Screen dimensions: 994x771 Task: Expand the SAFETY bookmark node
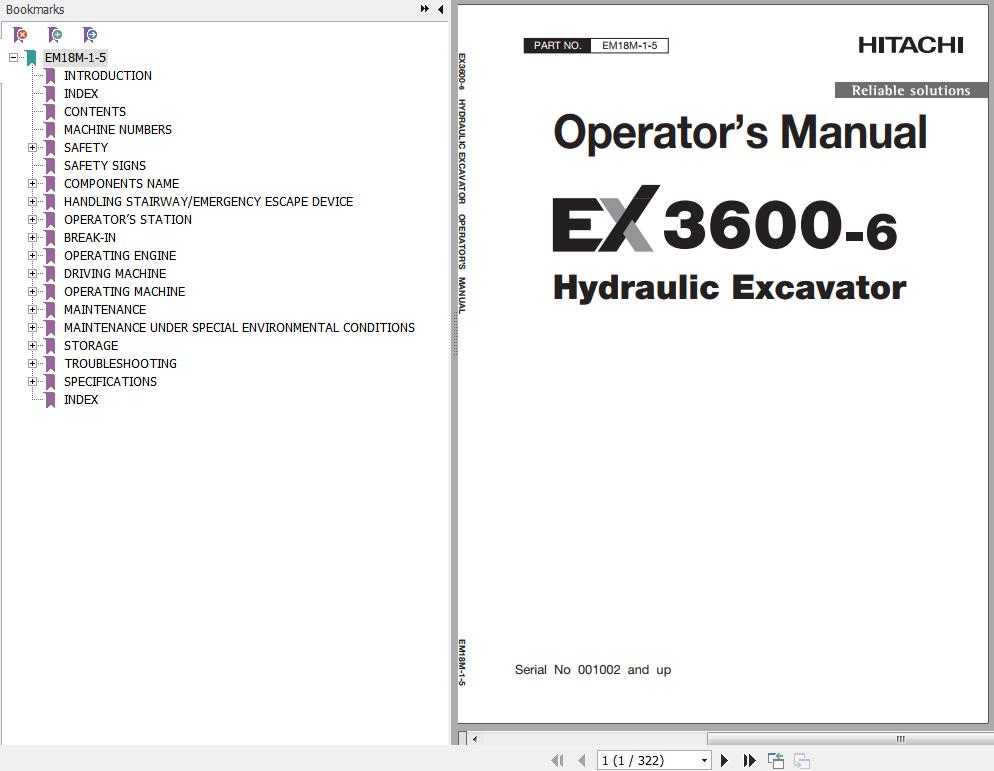pyautogui.click(x=32, y=148)
